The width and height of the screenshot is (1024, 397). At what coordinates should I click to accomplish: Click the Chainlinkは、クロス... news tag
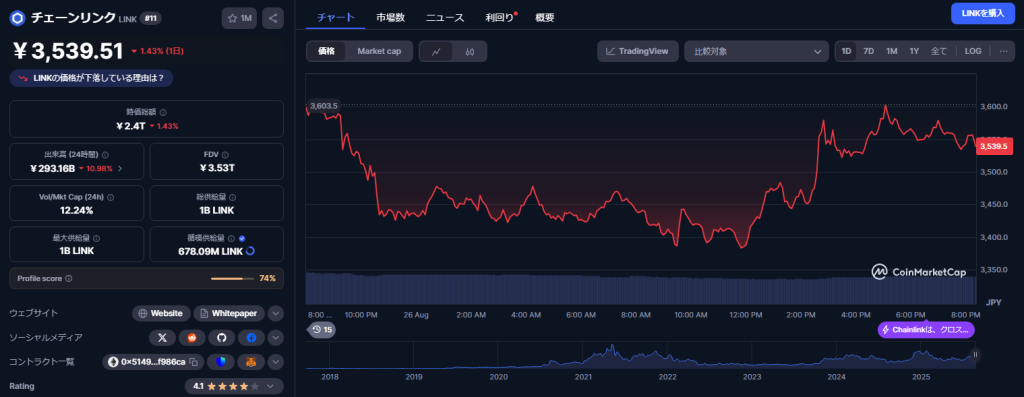coord(926,330)
